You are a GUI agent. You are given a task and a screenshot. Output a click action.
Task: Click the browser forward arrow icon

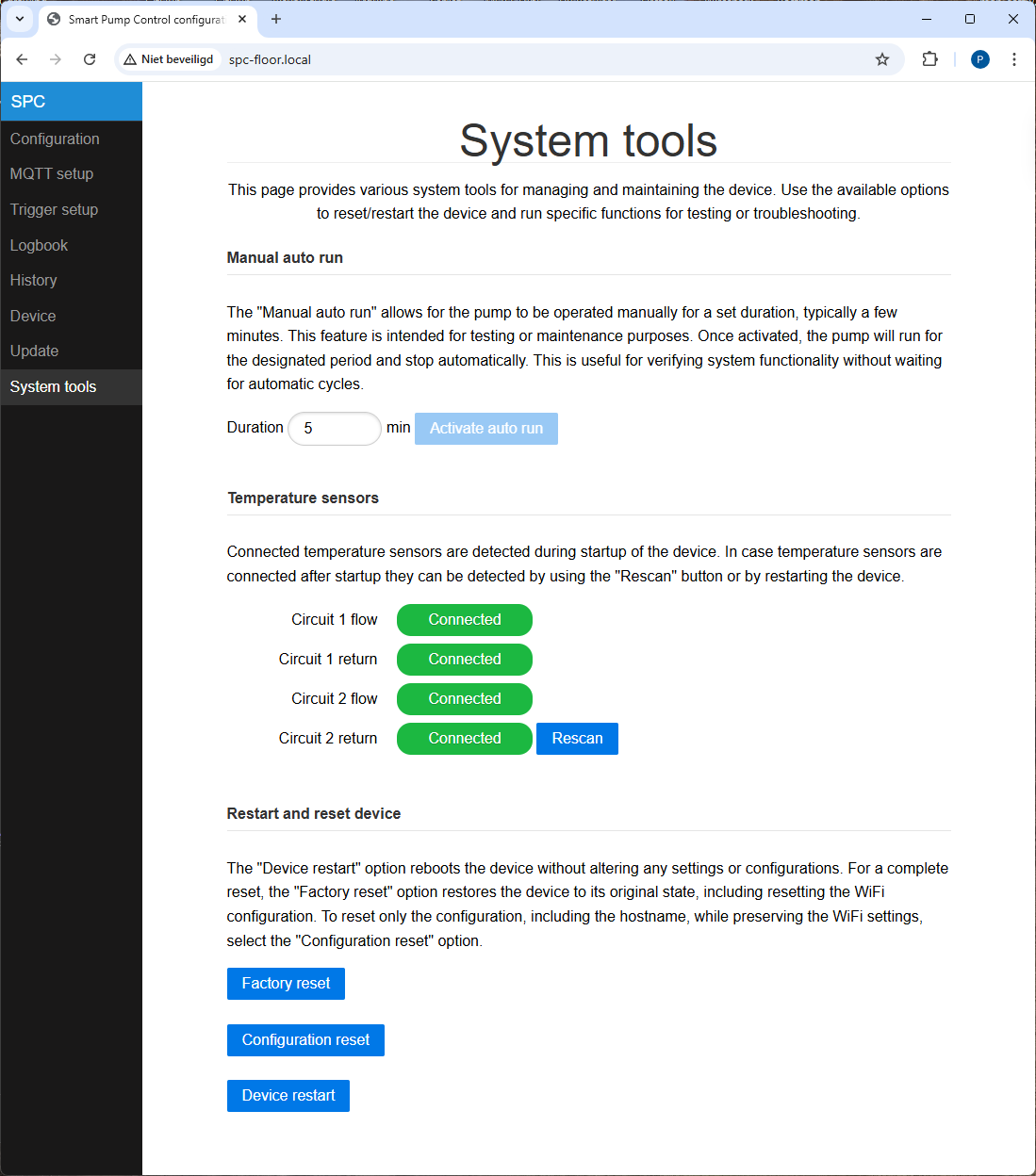[56, 59]
